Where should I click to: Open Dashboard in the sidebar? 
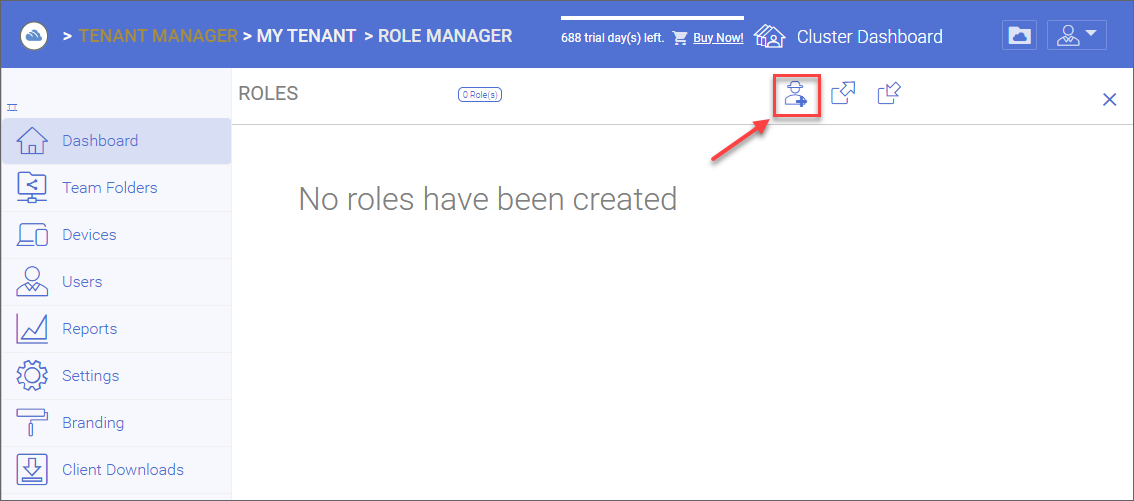point(116,141)
